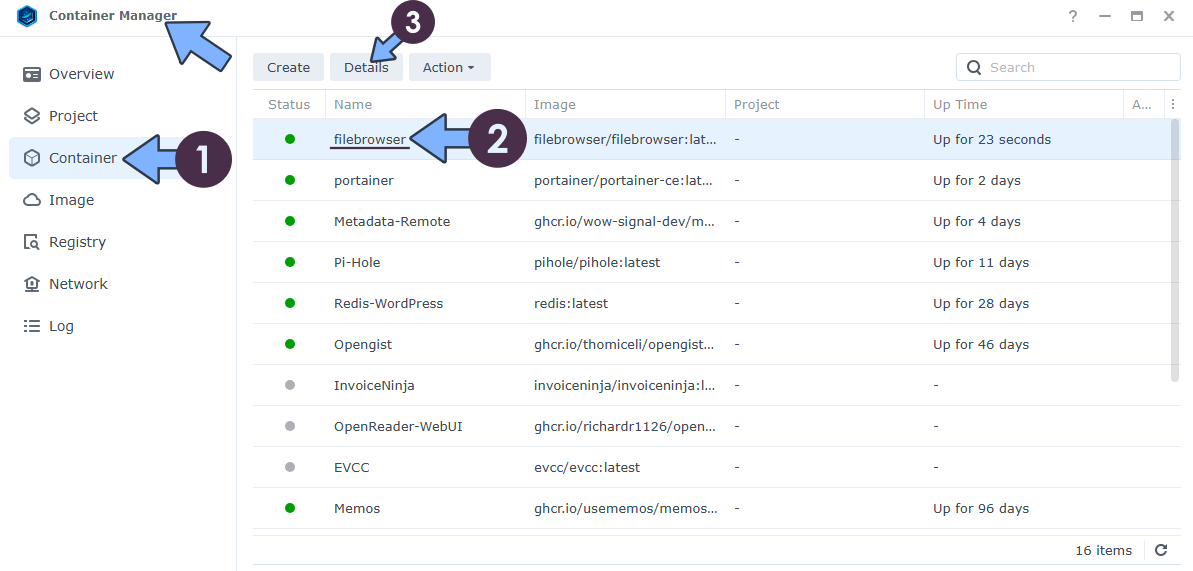Click gray status dot for EVCC

(x=290, y=467)
